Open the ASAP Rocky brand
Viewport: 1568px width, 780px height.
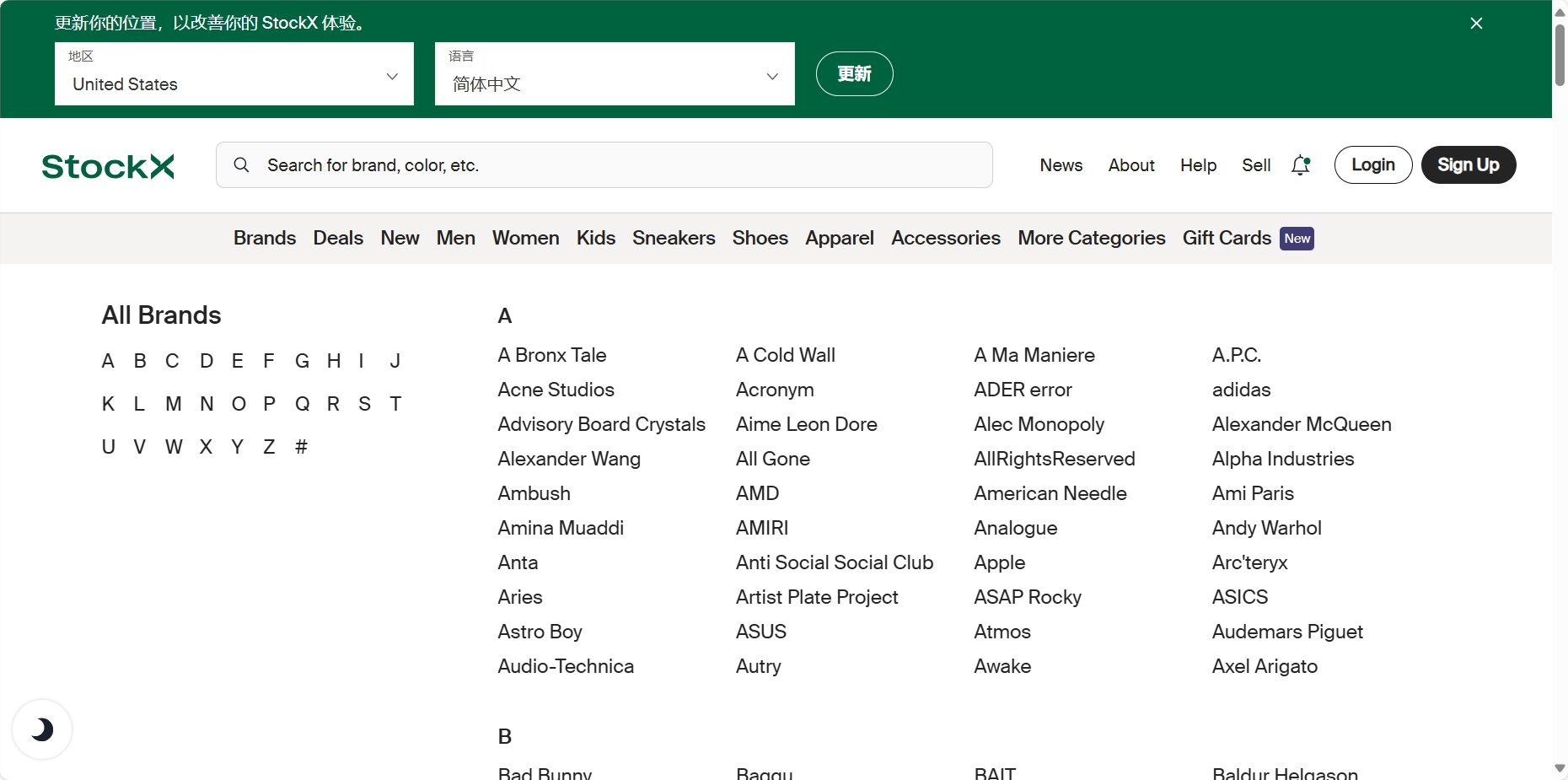(x=1028, y=598)
